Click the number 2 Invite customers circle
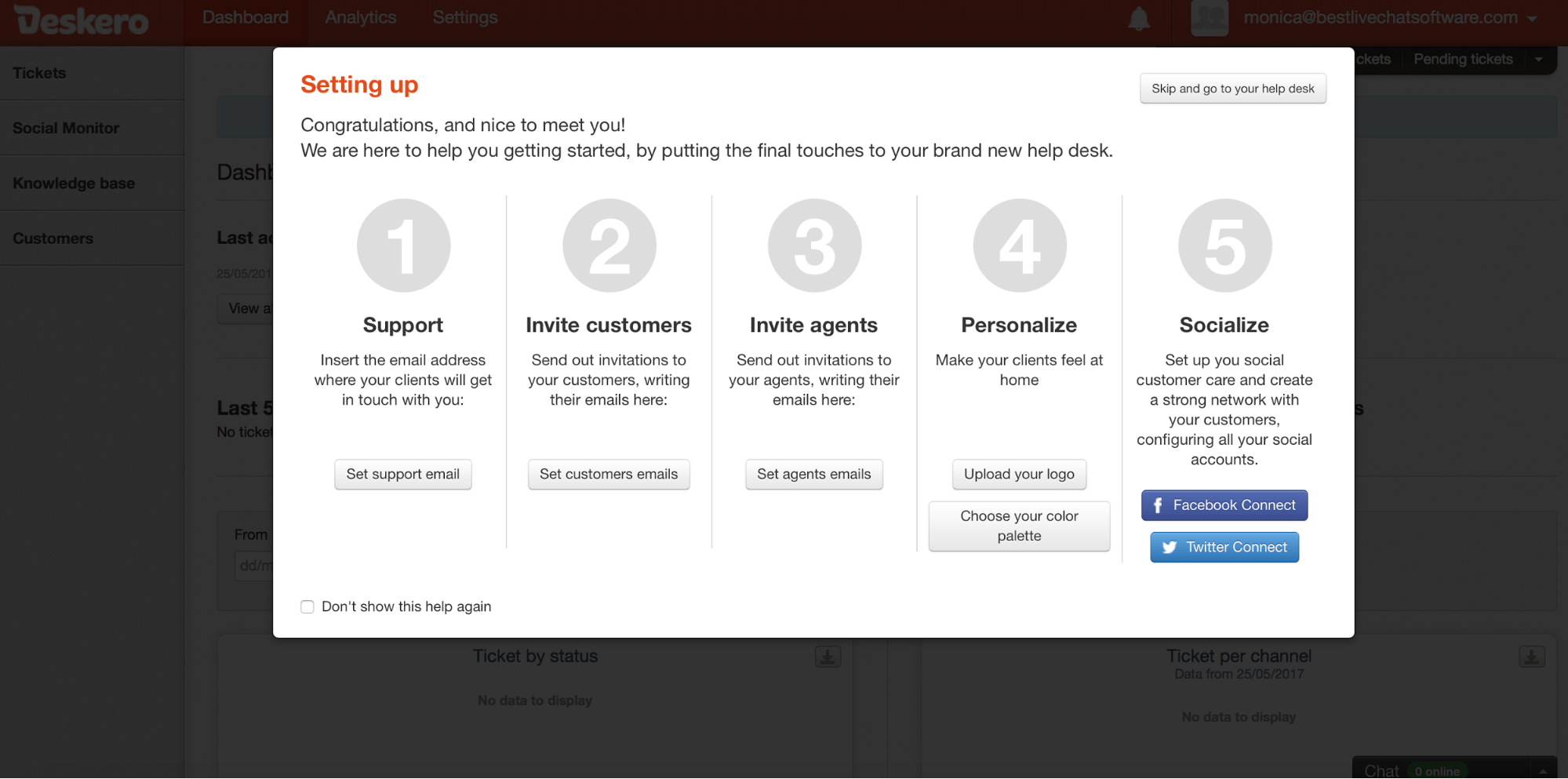This screenshot has width=1568, height=779. (609, 246)
